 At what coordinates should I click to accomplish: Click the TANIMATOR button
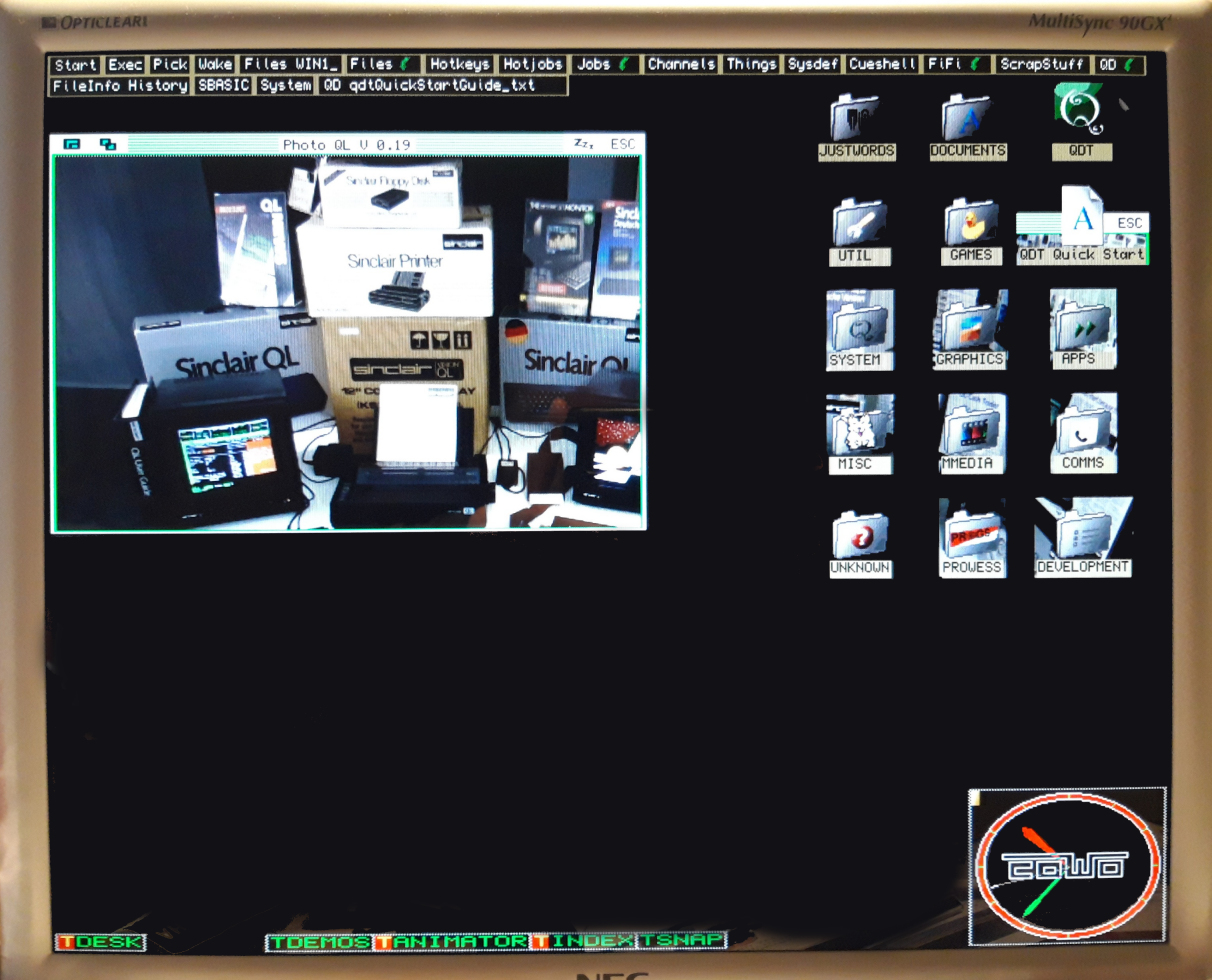click(x=453, y=942)
